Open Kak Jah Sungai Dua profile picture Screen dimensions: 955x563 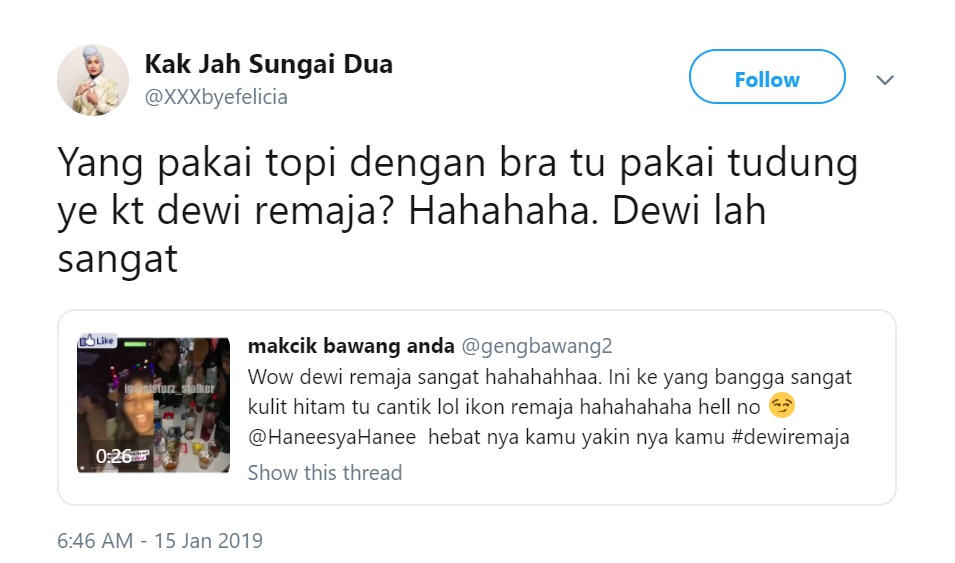point(93,80)
